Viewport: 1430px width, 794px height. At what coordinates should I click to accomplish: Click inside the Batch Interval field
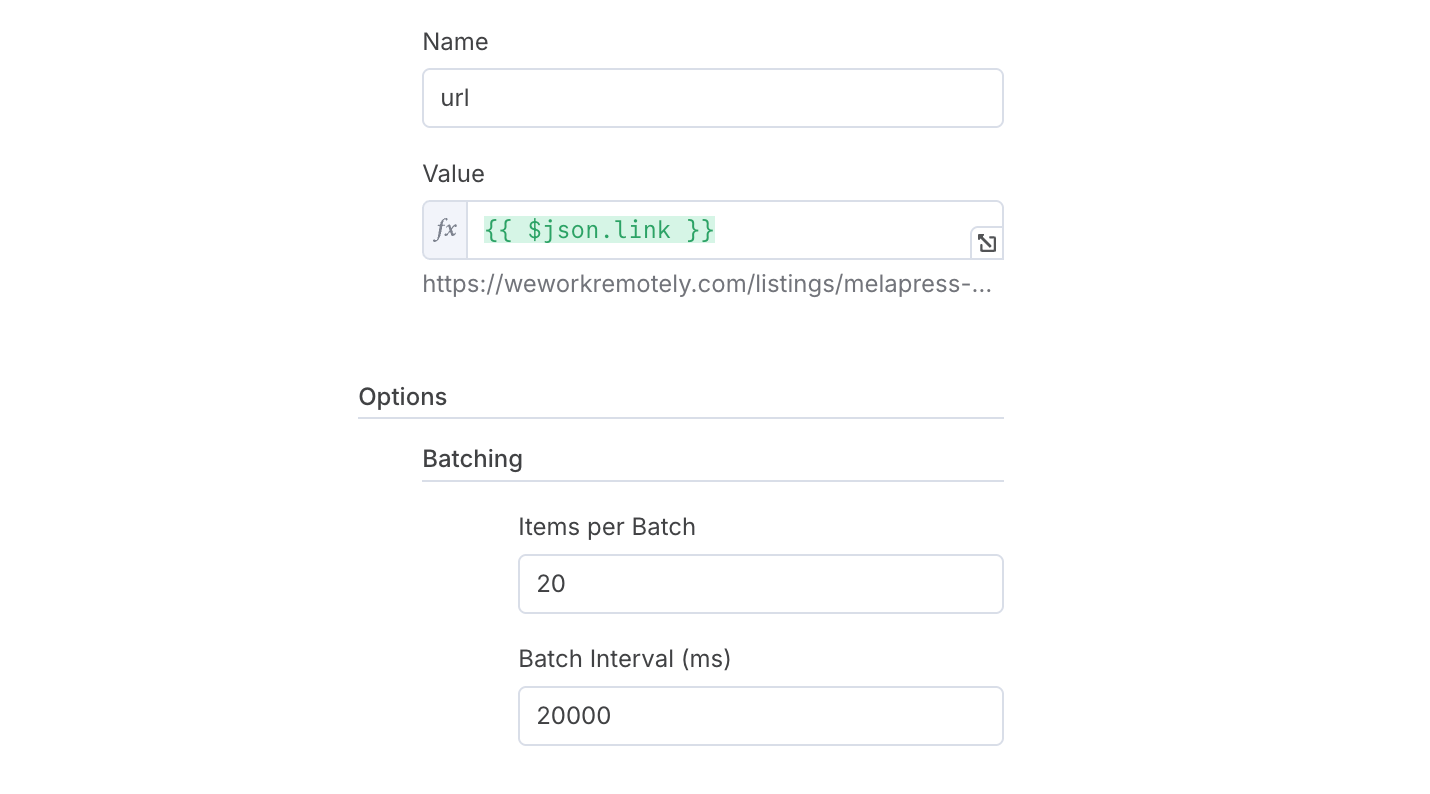(760, 716)
